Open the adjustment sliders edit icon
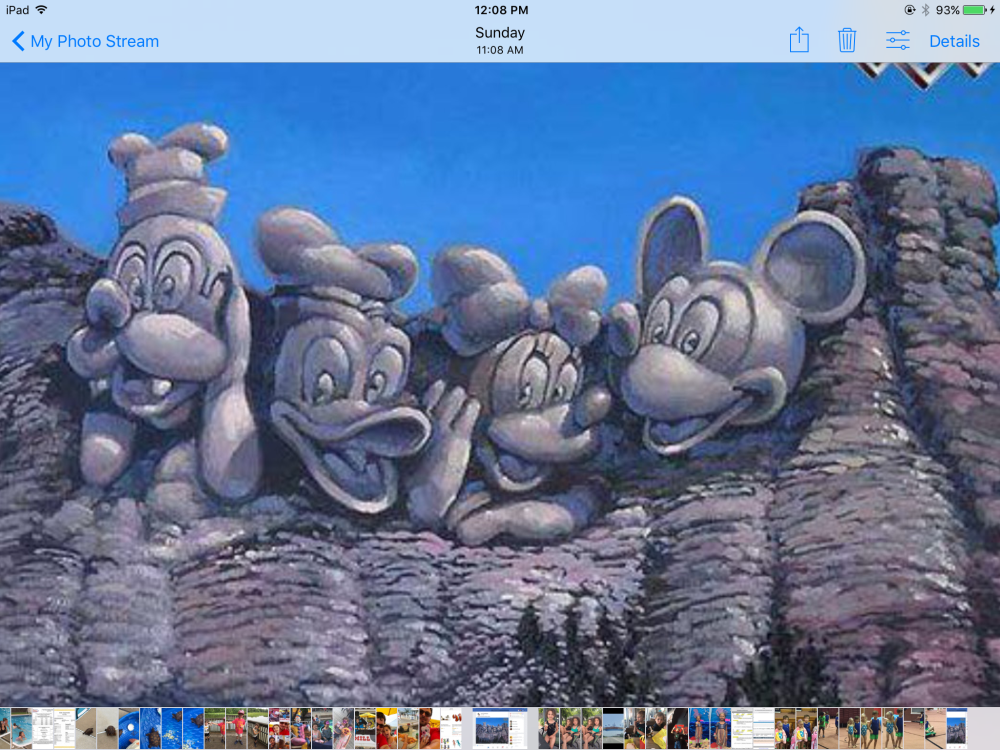 coord(898,40)
